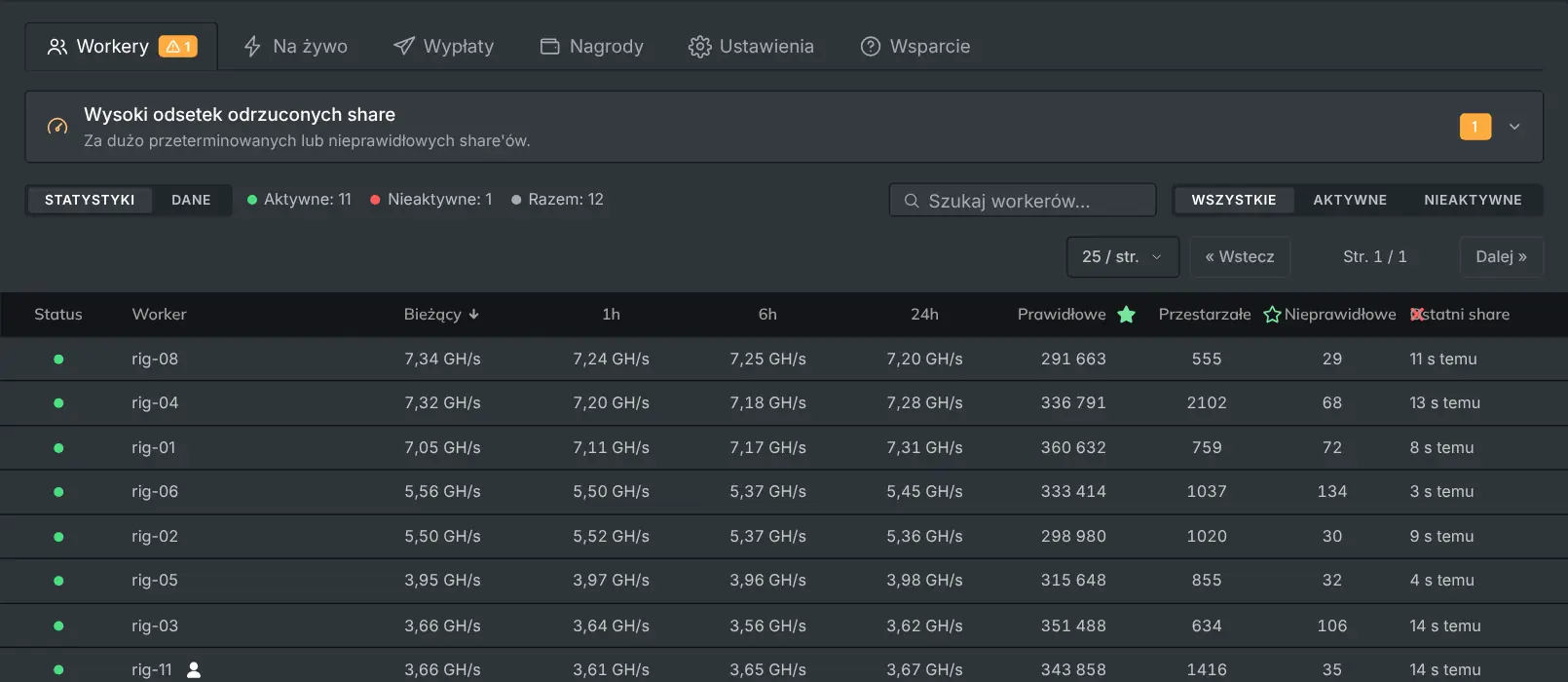Click the question mark icon on Wsparcie

871,47
